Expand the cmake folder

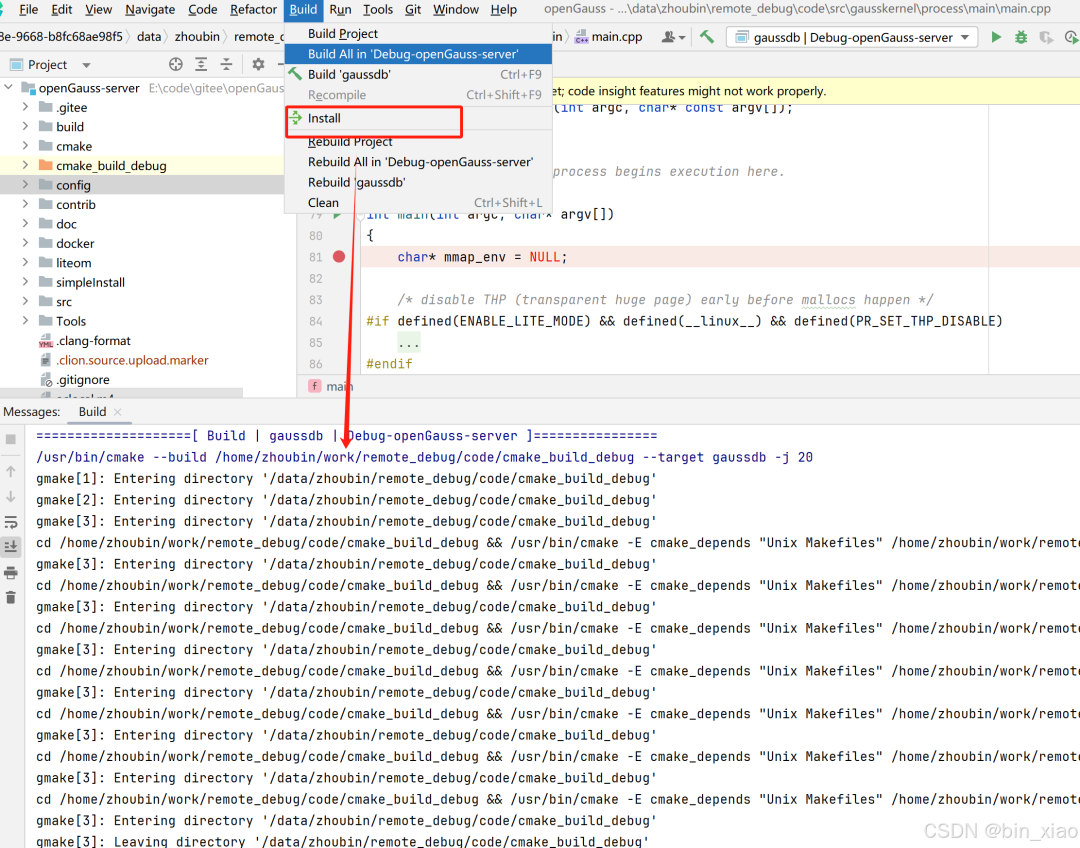(25, 145)
